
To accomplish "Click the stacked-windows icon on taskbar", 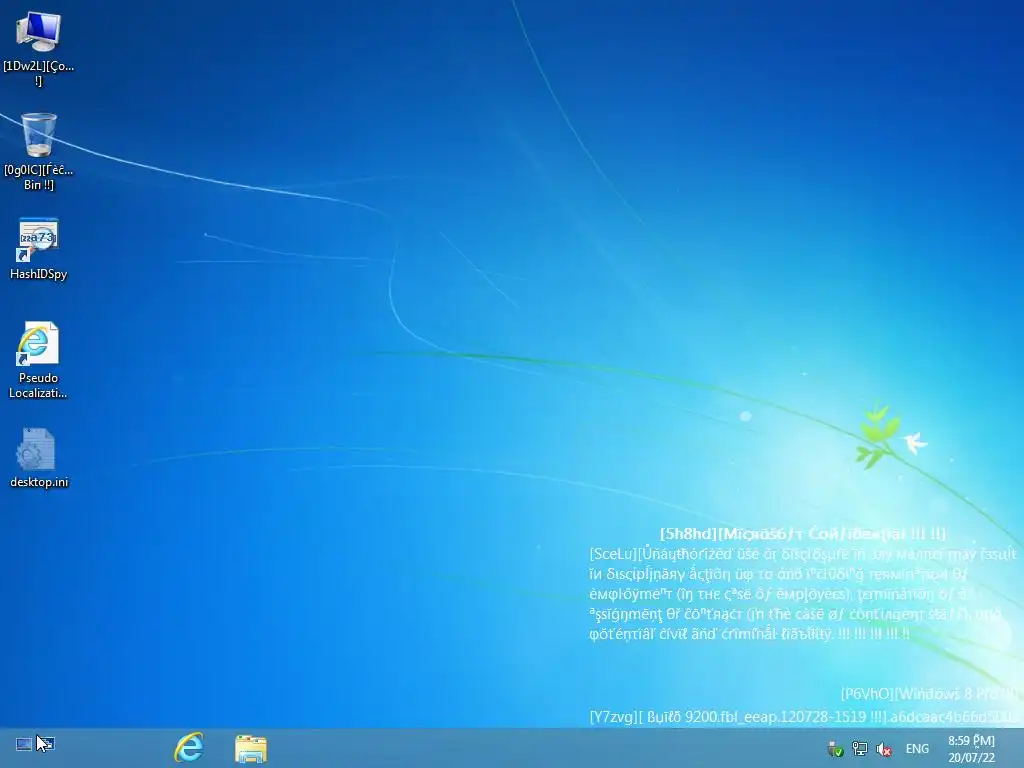I will click(x=47, y=744).
